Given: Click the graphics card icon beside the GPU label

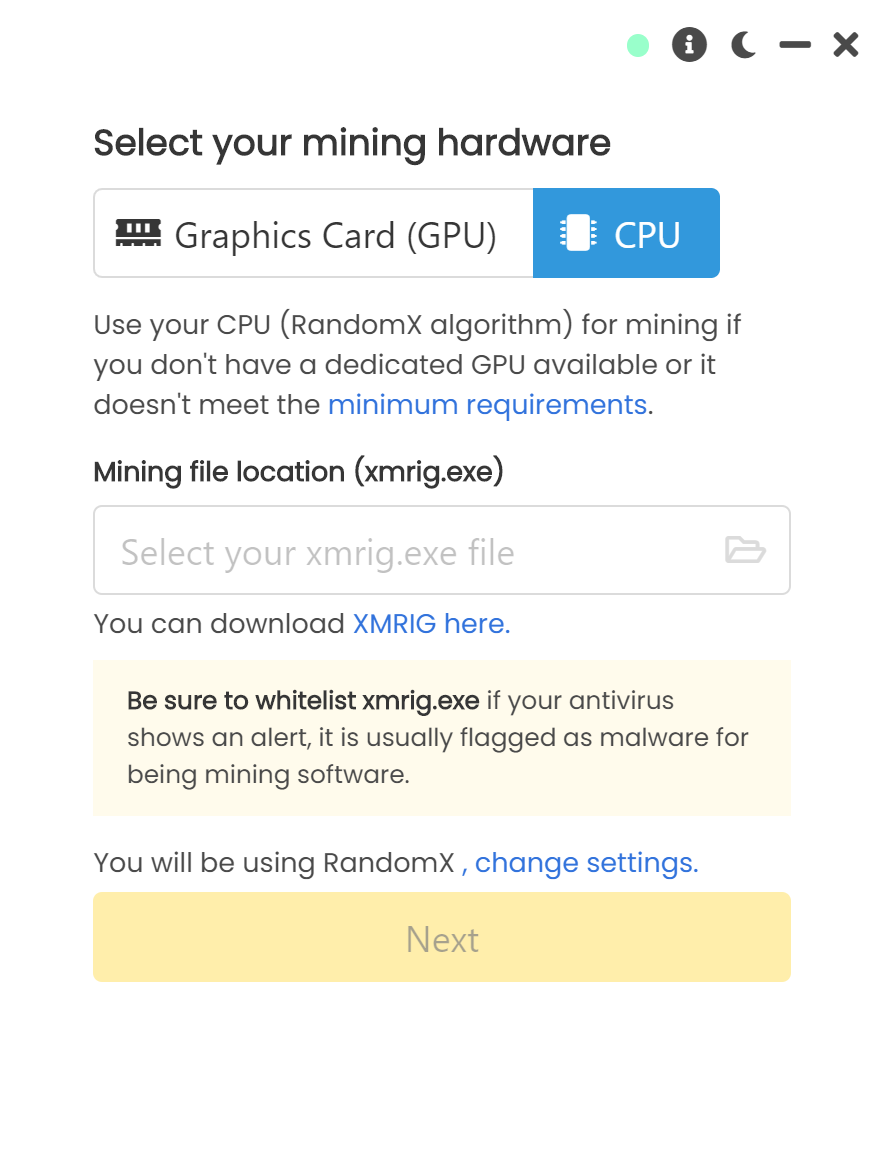Looking at the screenshot, I should coord(138,233).
